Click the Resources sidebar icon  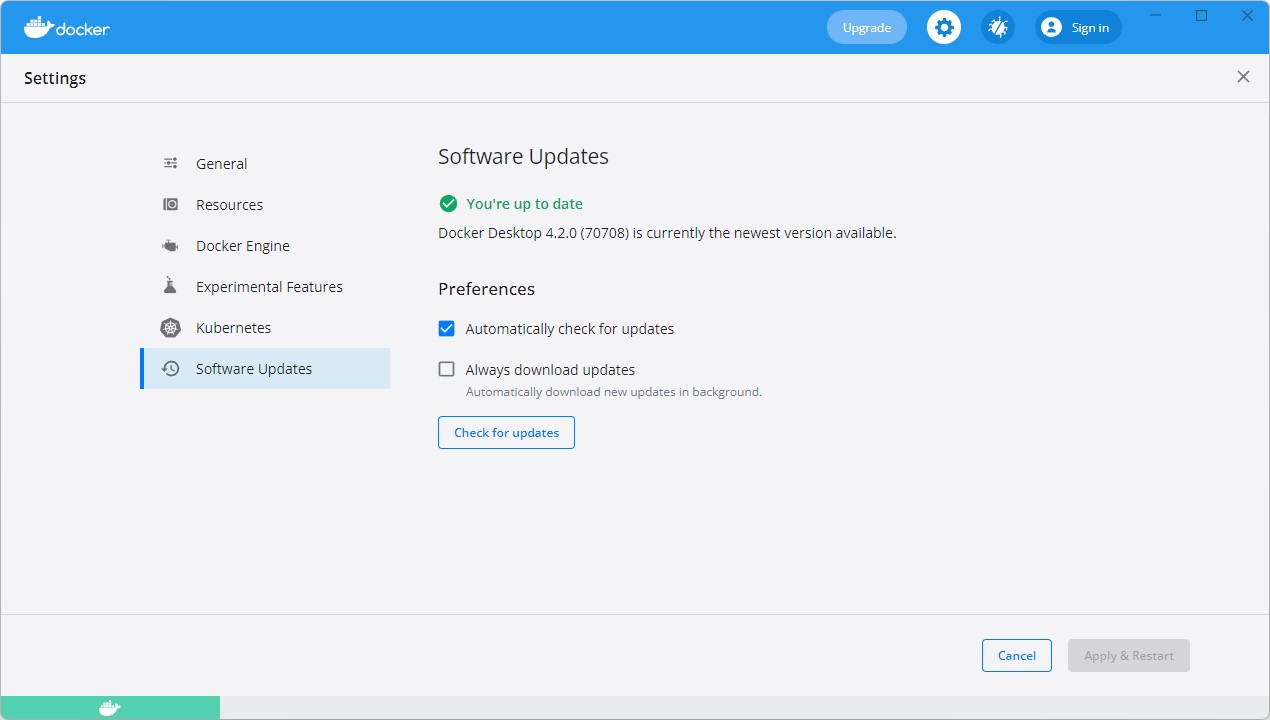coord(169,204)
